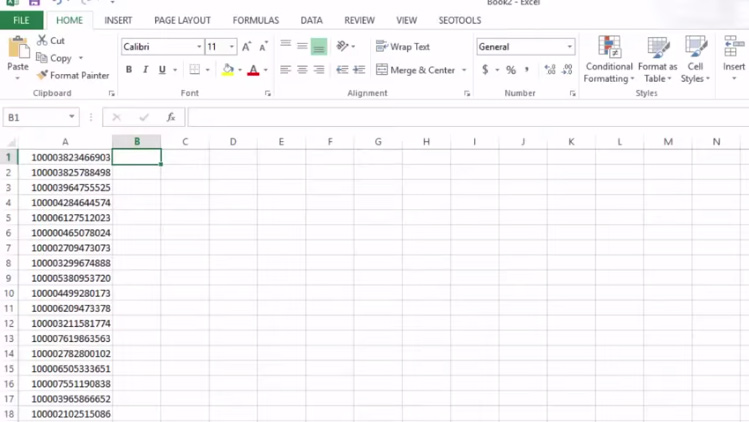Open the font name dropdown
Image resolution: width=749 pixels, height=422 pixels.
[x=199, y=46]
